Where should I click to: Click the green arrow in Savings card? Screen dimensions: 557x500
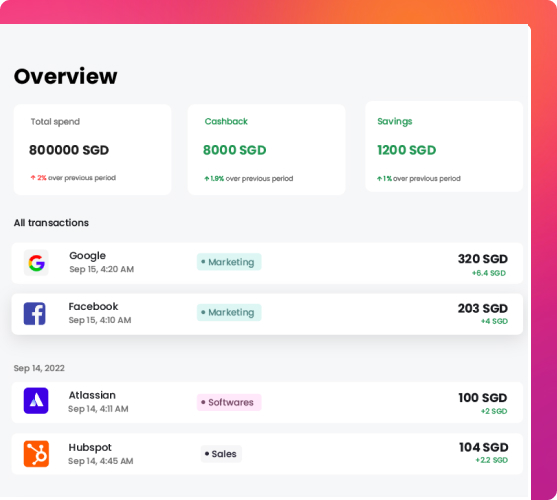point(379,178)
